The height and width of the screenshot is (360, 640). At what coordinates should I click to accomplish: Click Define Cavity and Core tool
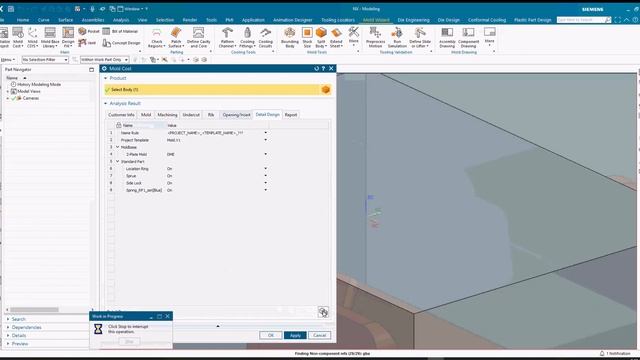pos(198,37)
